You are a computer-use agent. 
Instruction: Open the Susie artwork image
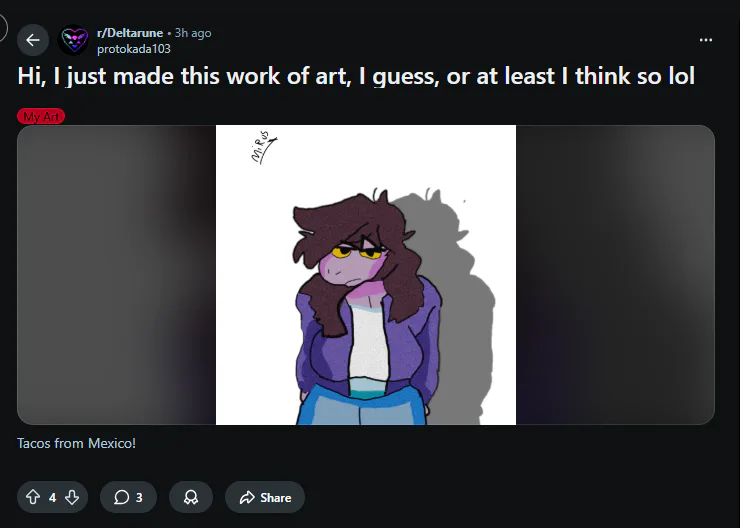(x=366, y=290)
